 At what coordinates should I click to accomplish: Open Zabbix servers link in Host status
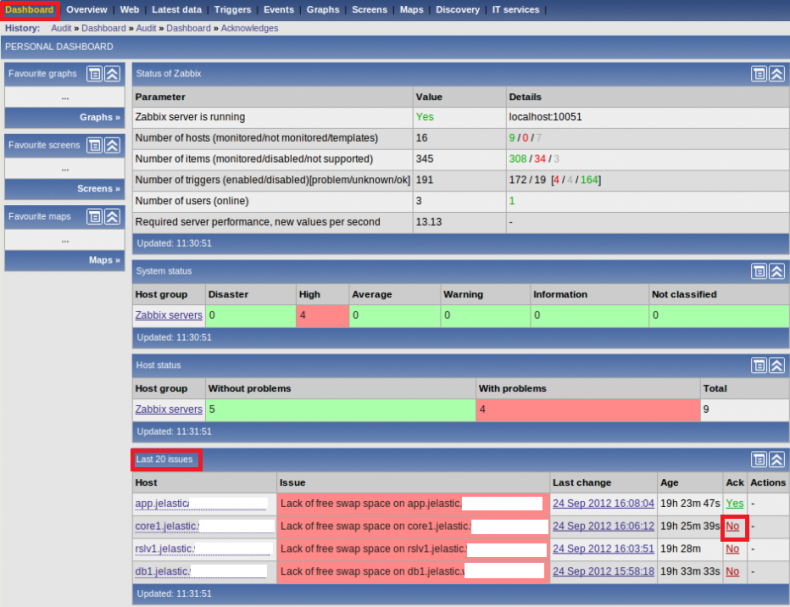168,409
